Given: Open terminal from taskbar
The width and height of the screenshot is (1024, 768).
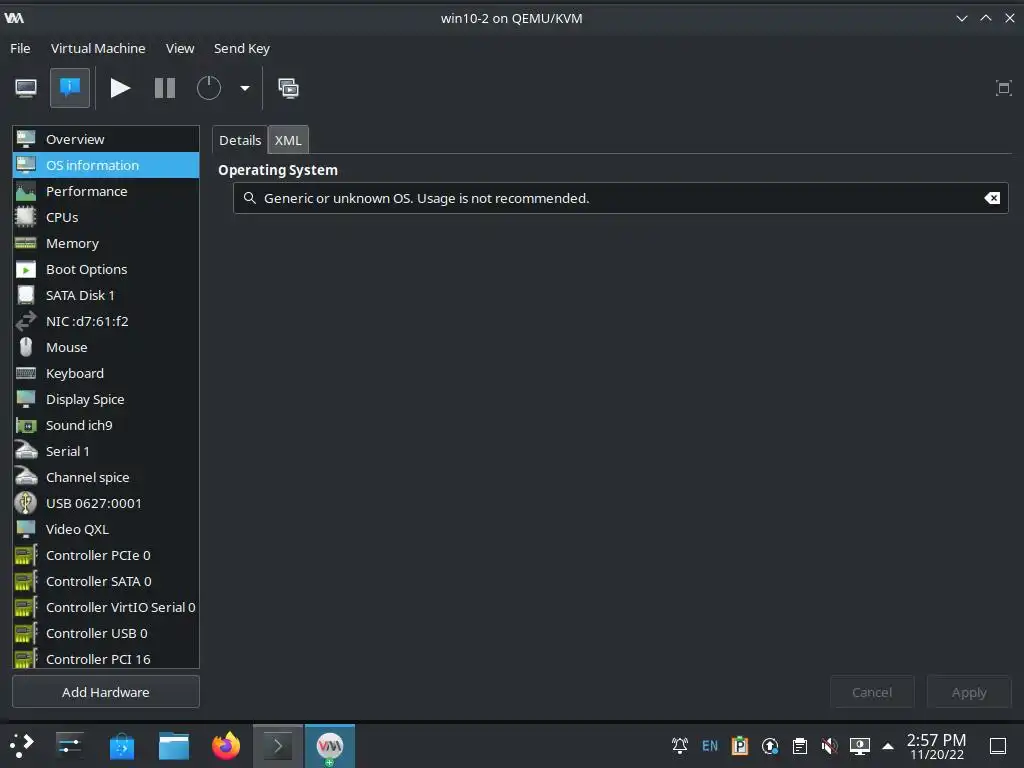Looking at the screenshot, I should pyautogui.click(x=278, y=746).
